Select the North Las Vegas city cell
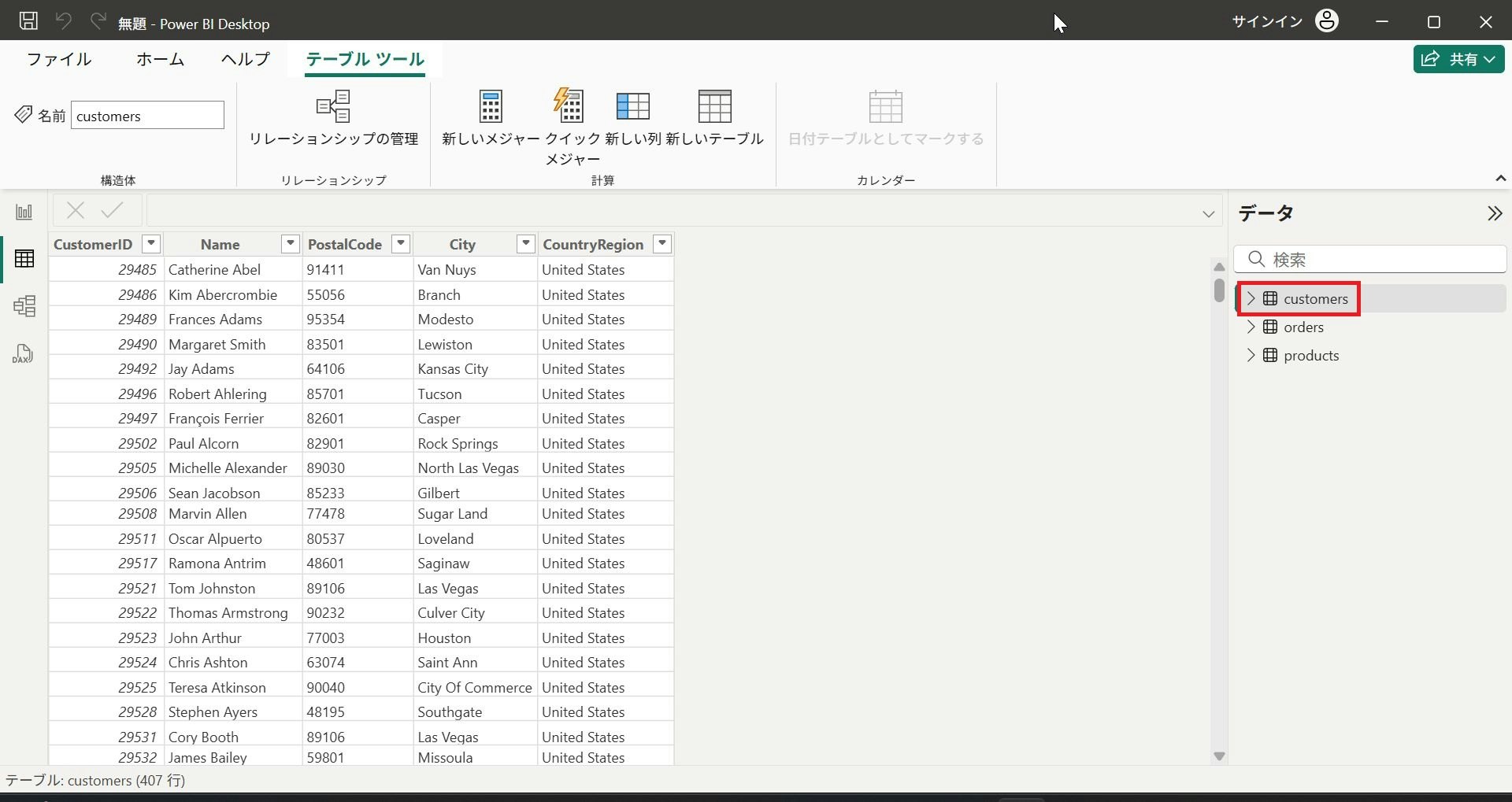Viewport: 1512px width, 802px height. (475, 468)
